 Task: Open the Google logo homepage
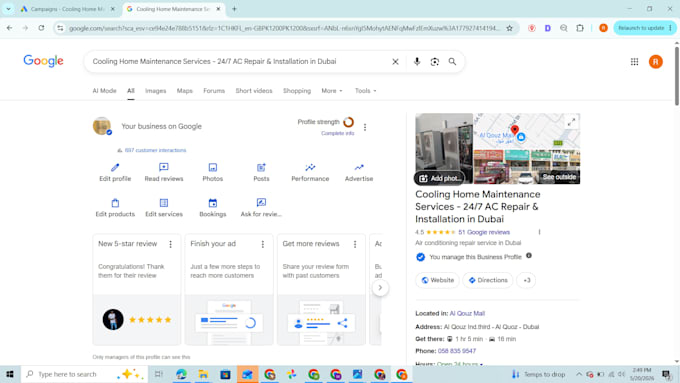[x=43, y=61]
